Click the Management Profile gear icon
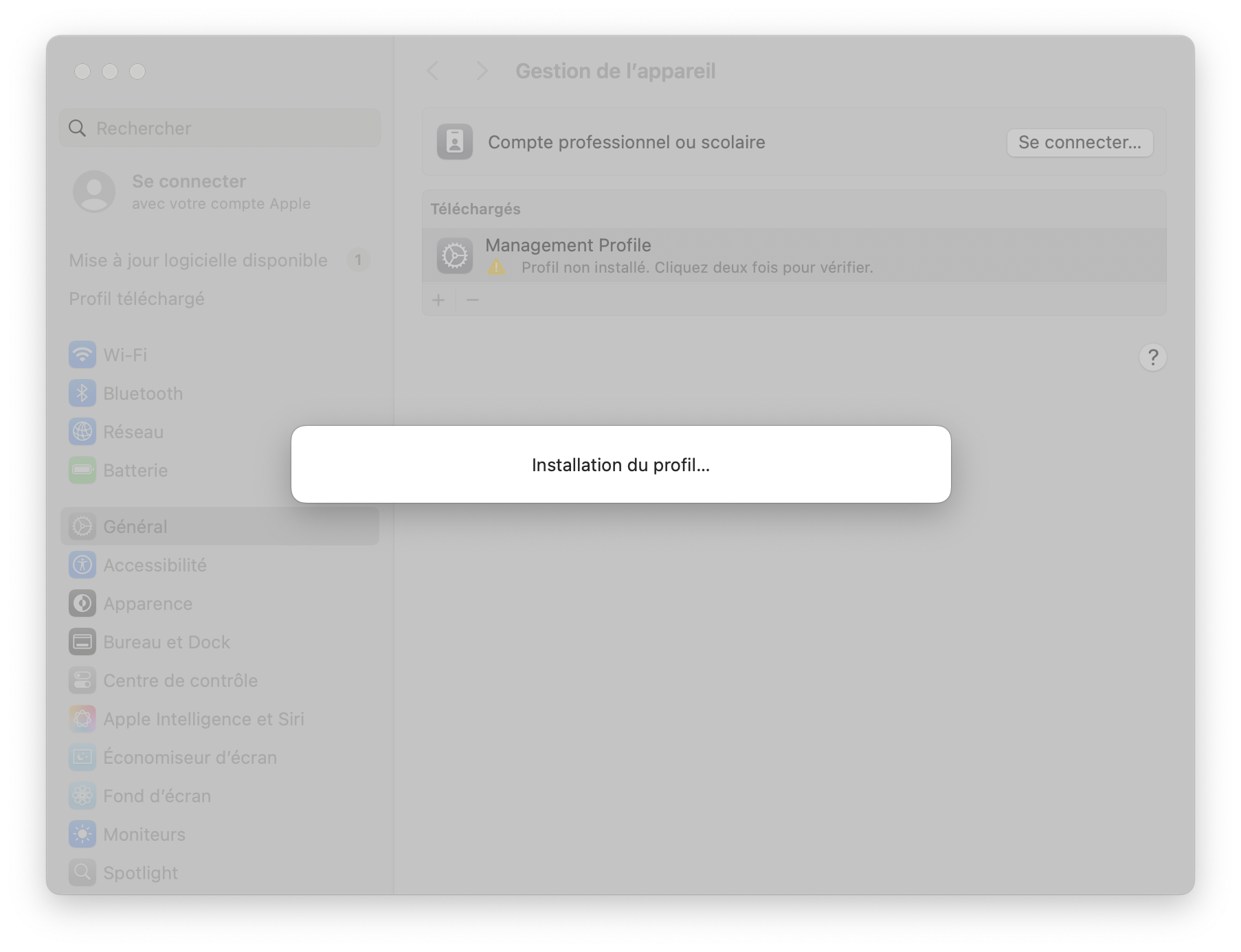The image size is (1241, 952). coord(454,256)
